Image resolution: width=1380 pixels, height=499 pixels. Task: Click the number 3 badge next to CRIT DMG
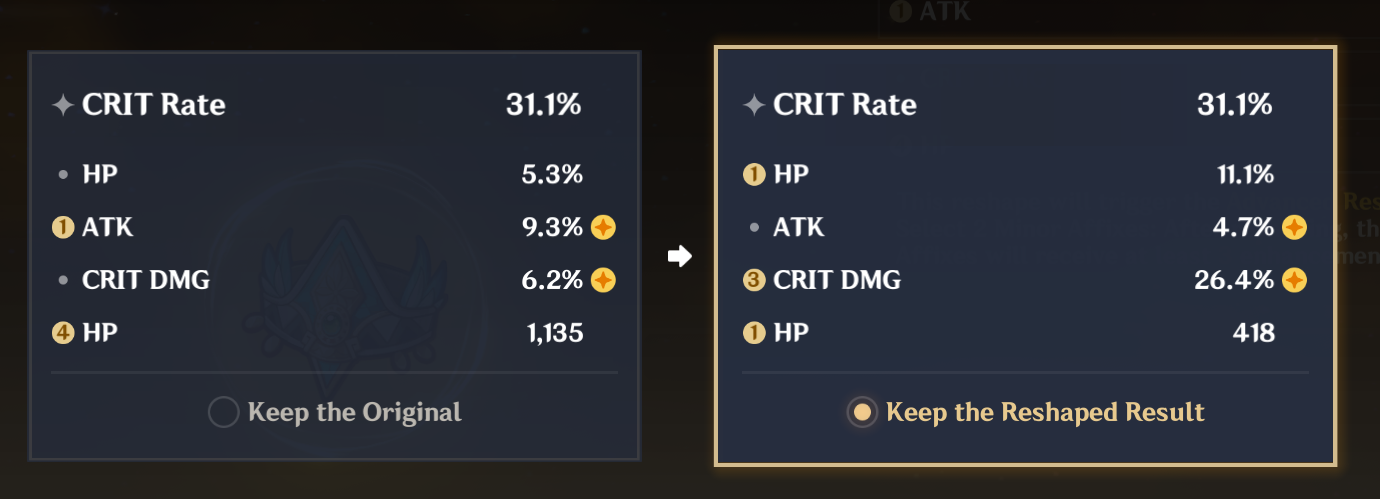tap(754, 280)
